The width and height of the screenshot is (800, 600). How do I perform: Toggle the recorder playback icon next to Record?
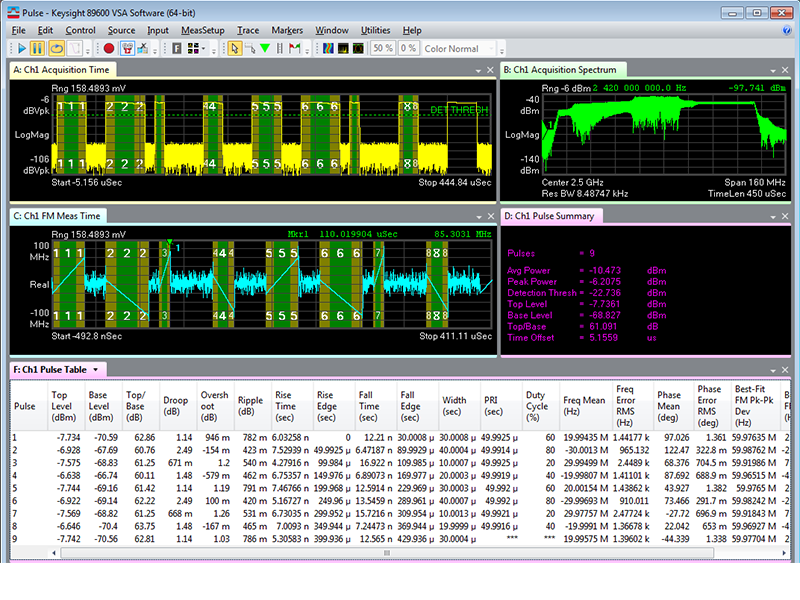126,48
